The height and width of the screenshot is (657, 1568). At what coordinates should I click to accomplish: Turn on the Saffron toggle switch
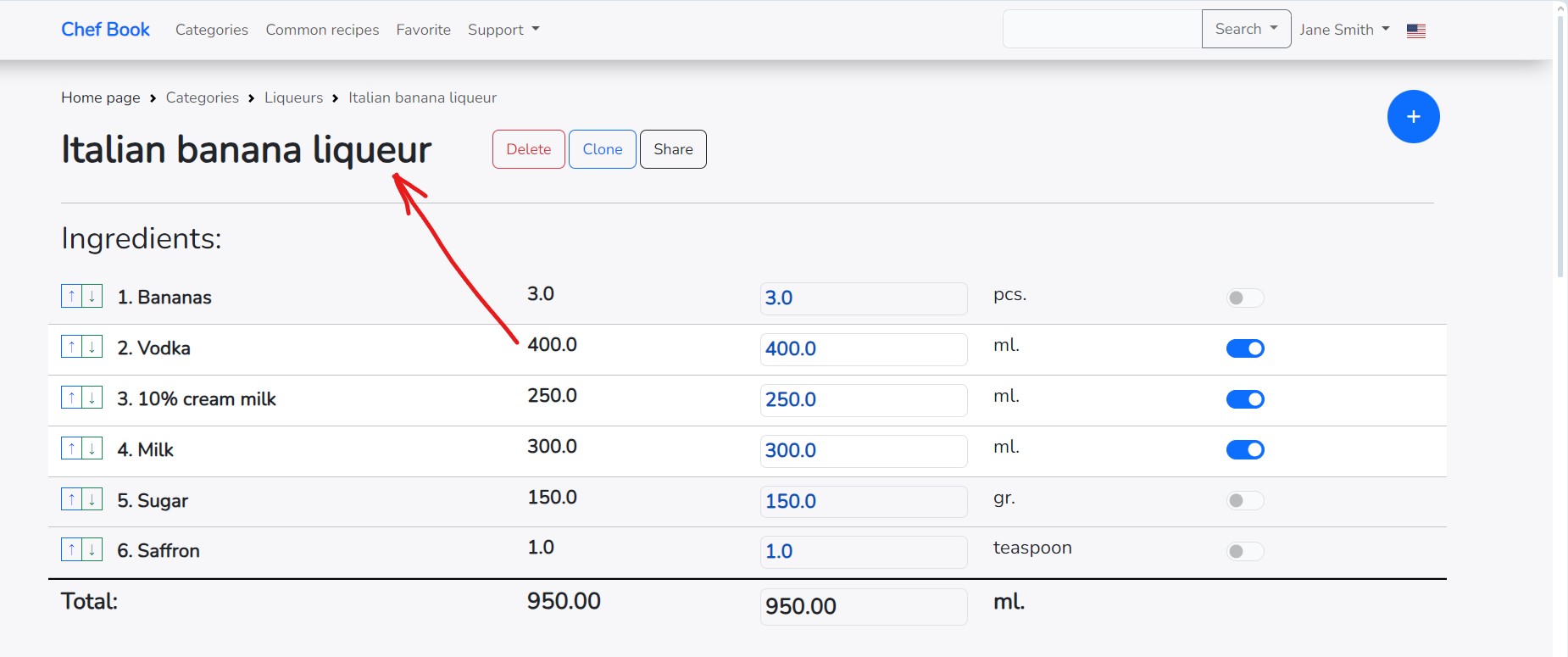[x=1244, y=551]
